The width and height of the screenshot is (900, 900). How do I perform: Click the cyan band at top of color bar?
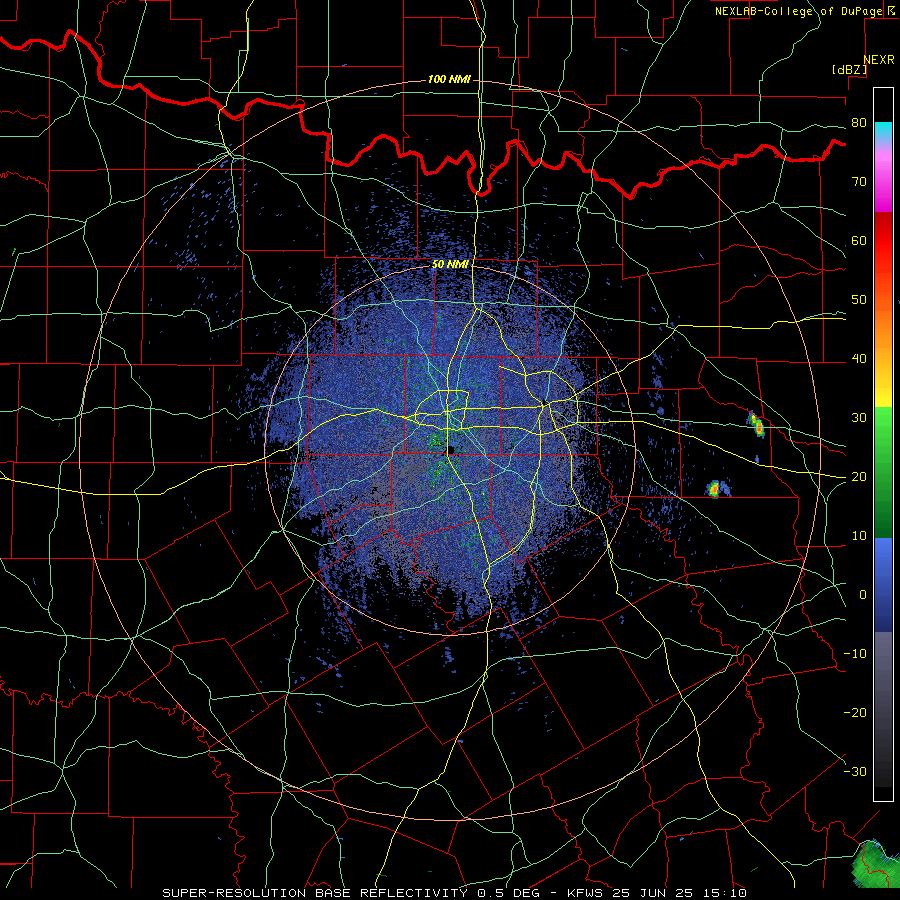[883, 131]
